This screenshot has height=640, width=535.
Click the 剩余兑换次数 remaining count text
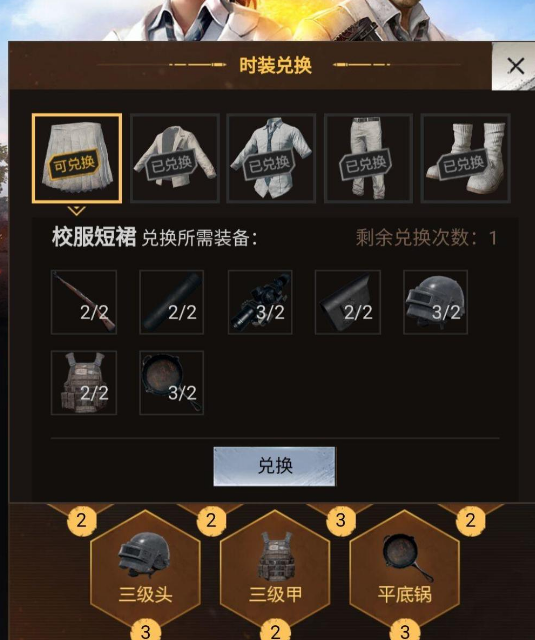click(426, 238)
